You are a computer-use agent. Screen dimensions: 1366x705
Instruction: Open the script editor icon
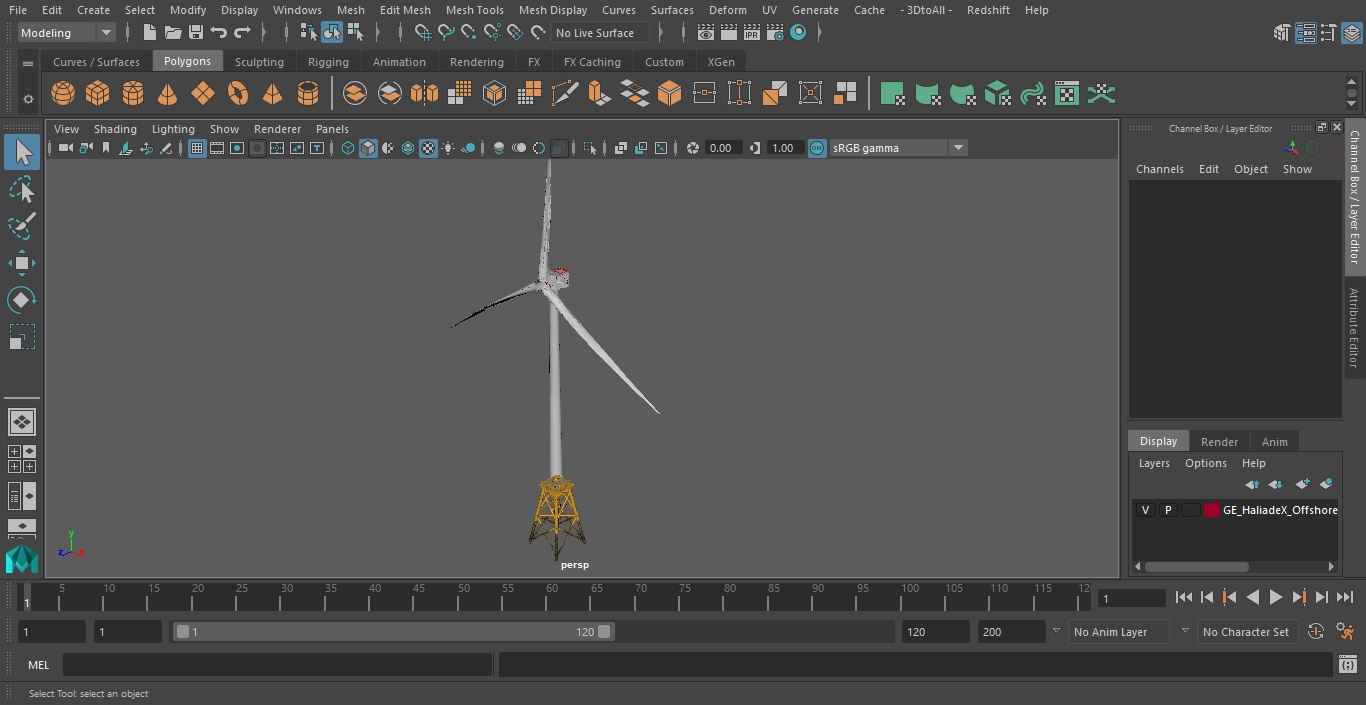coord(1347,665)
